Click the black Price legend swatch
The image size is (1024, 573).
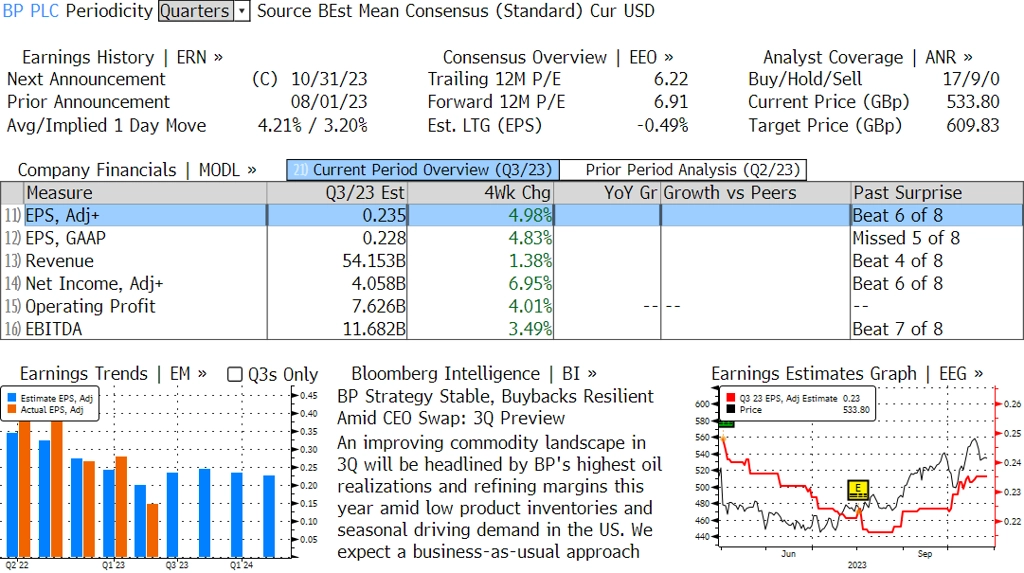pos(731,410)
